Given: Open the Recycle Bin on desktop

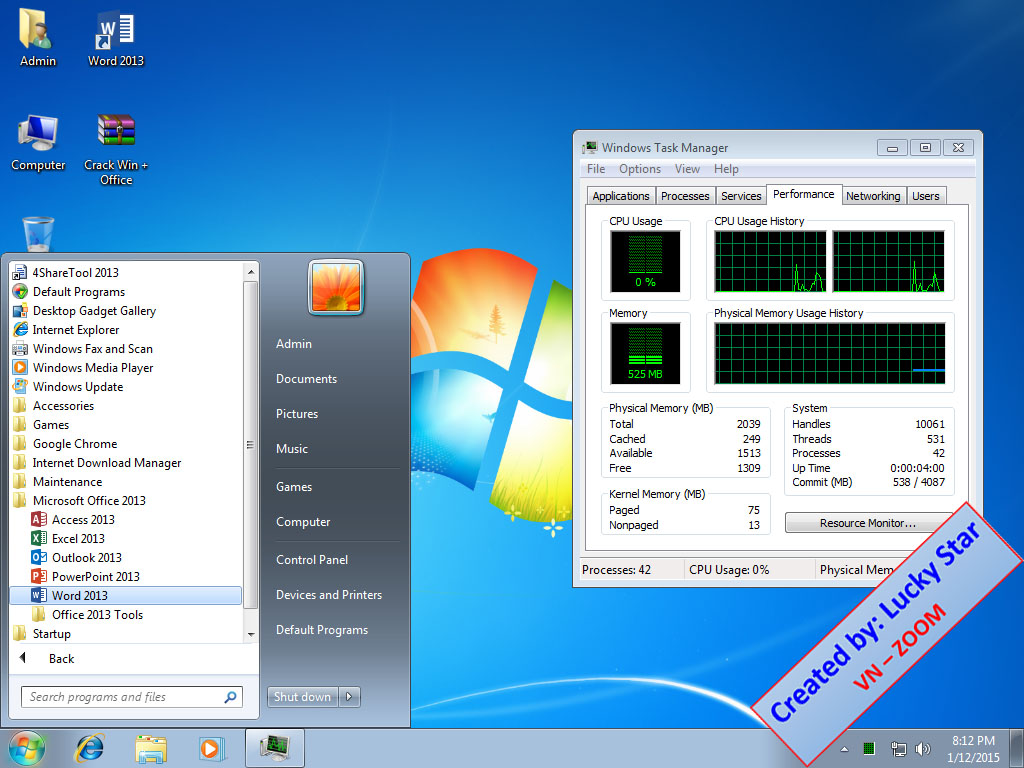Looking at the screenshot, I should point(38,234).
